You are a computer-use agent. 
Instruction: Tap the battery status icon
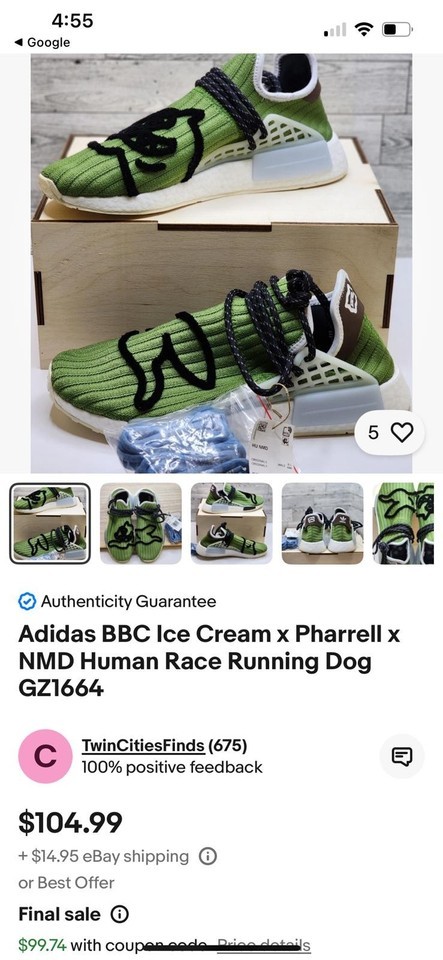point(398,29)
